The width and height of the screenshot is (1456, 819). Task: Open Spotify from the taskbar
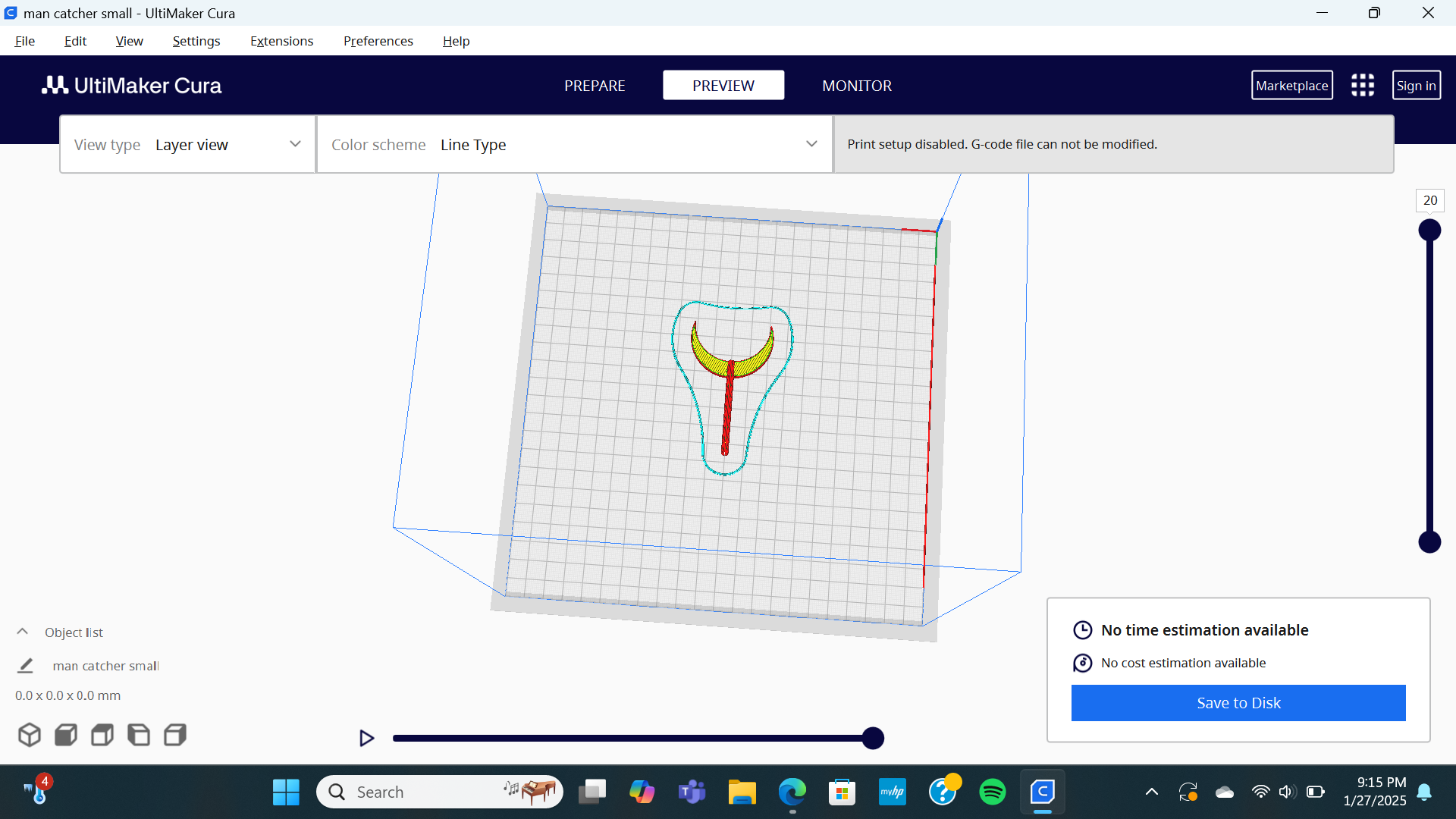[x=993, y=792]
